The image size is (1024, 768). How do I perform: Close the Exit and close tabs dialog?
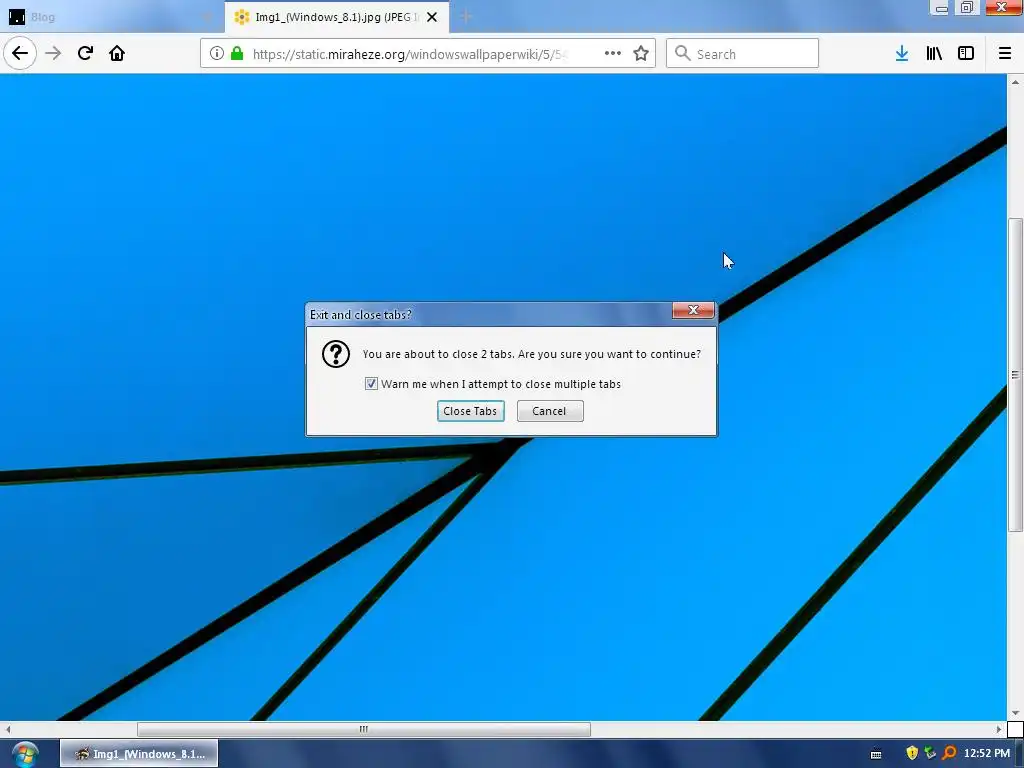pos(693,310)
